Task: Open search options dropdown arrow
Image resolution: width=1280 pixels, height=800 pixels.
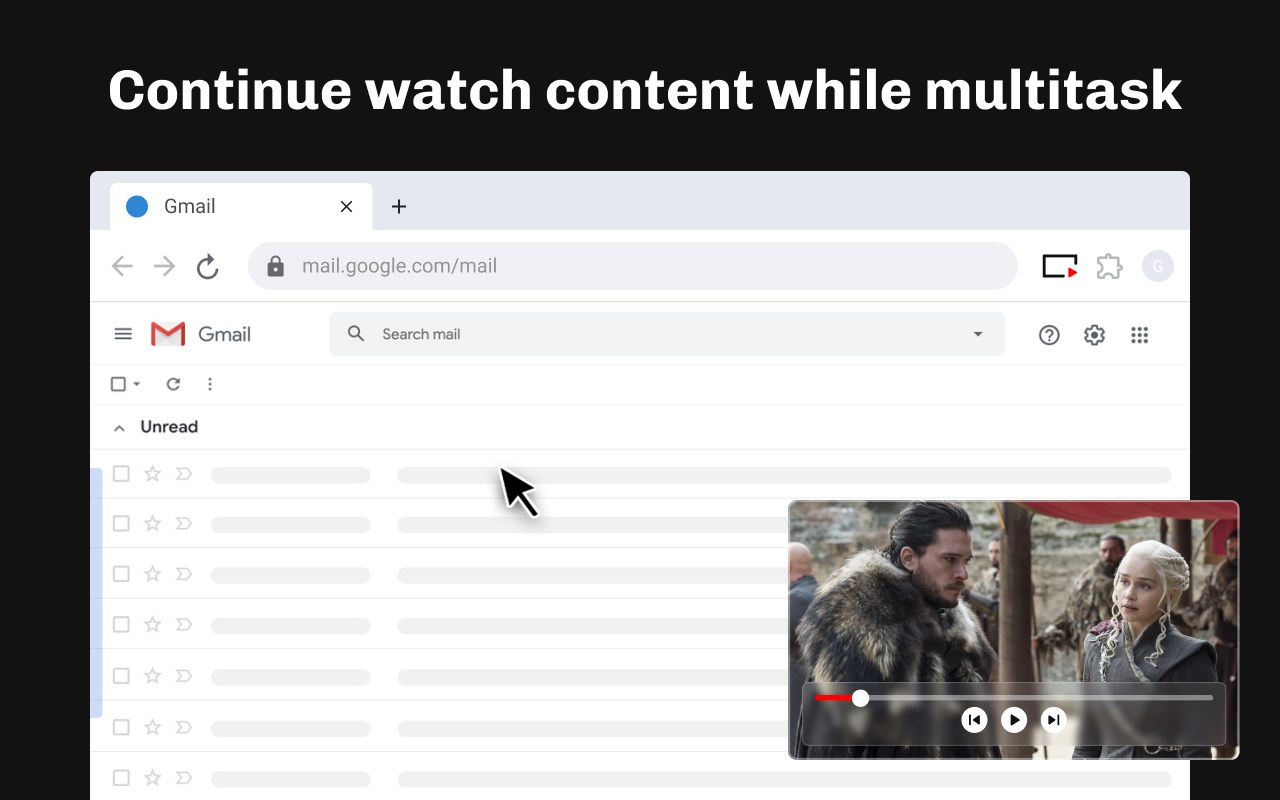Action: click(x=978, y=334)
